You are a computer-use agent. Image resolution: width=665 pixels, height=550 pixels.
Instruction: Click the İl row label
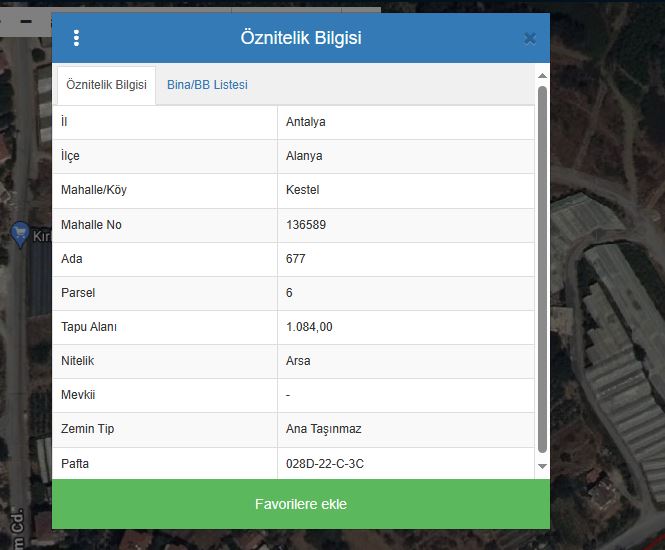(x=64, y=122)
